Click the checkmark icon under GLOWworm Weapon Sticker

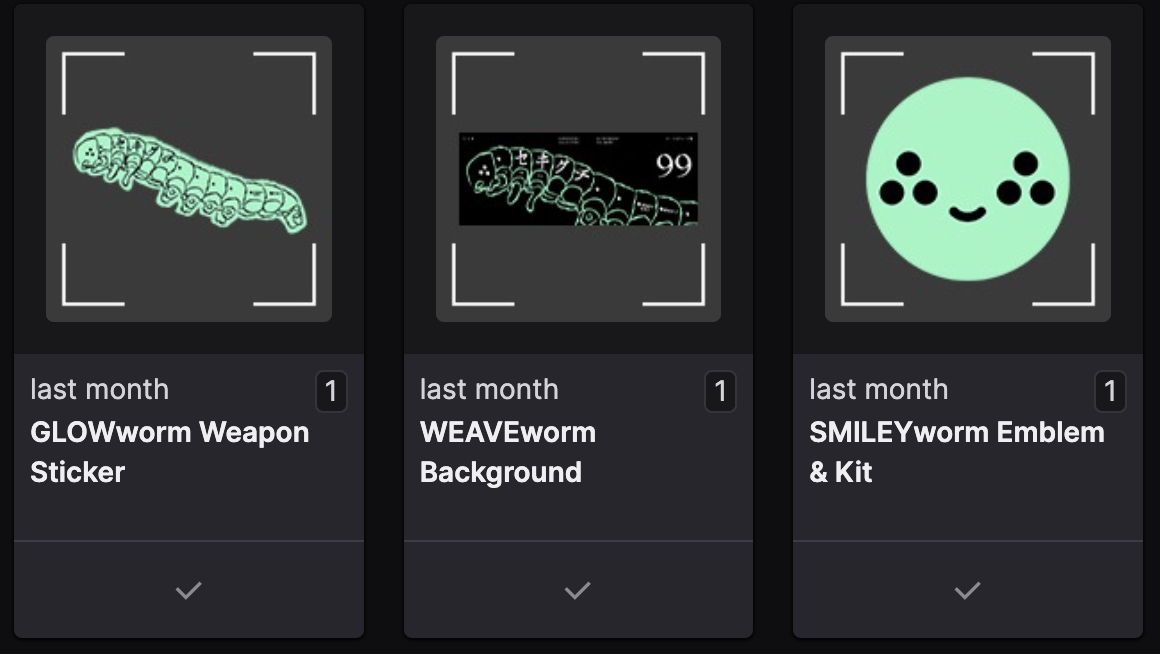click(x=188, y=591)
